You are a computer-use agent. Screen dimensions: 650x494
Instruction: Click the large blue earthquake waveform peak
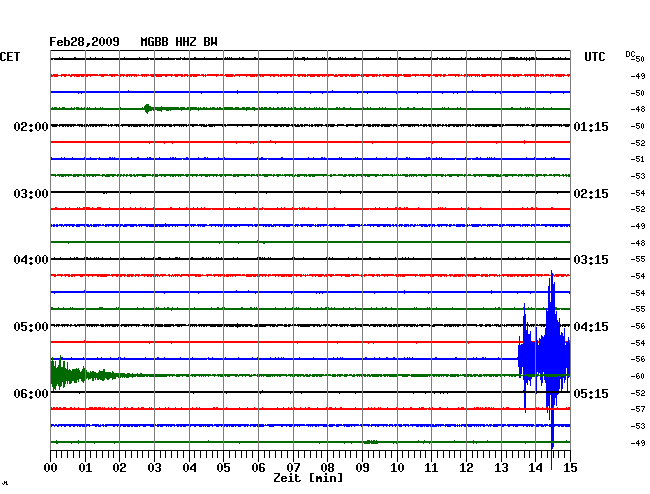[x=552, y=359]
